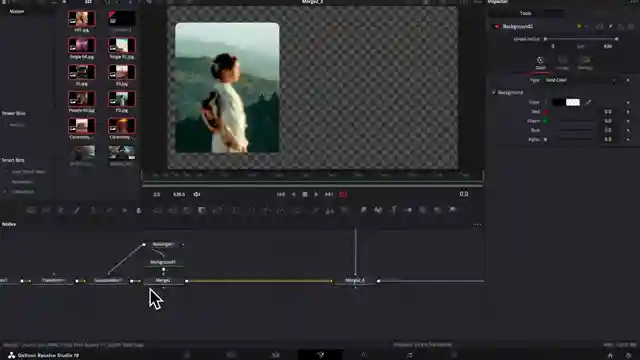Toggle keyframe diamond for Green

[628, 121]
